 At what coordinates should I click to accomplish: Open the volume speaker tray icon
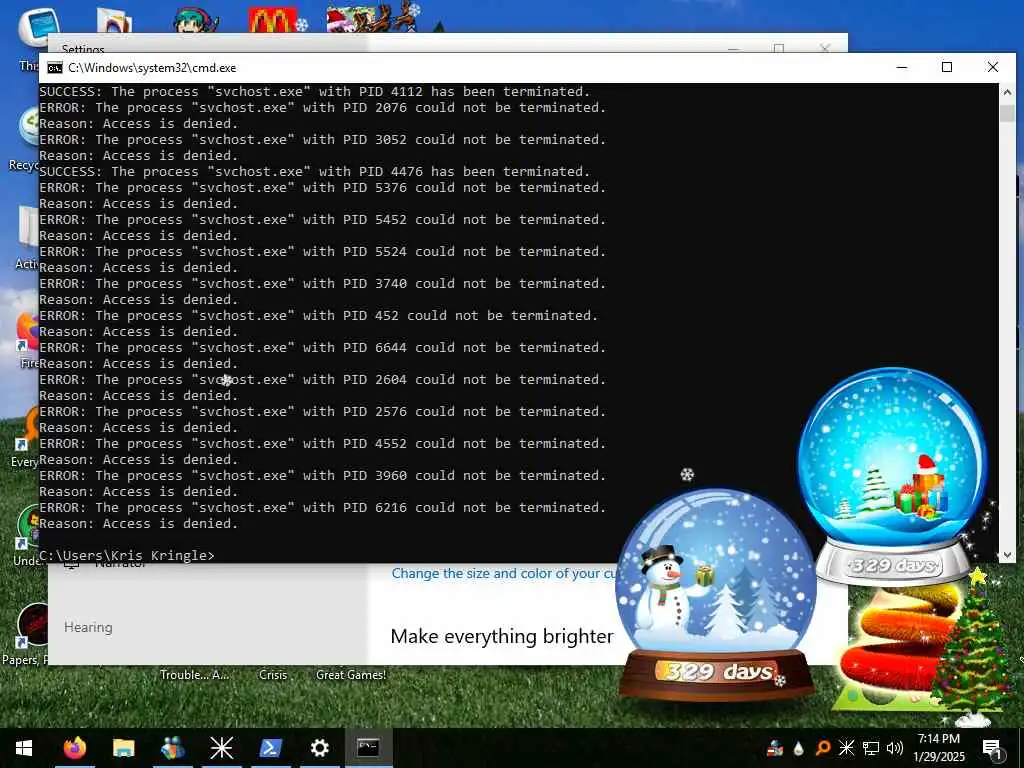click(895, 748)
